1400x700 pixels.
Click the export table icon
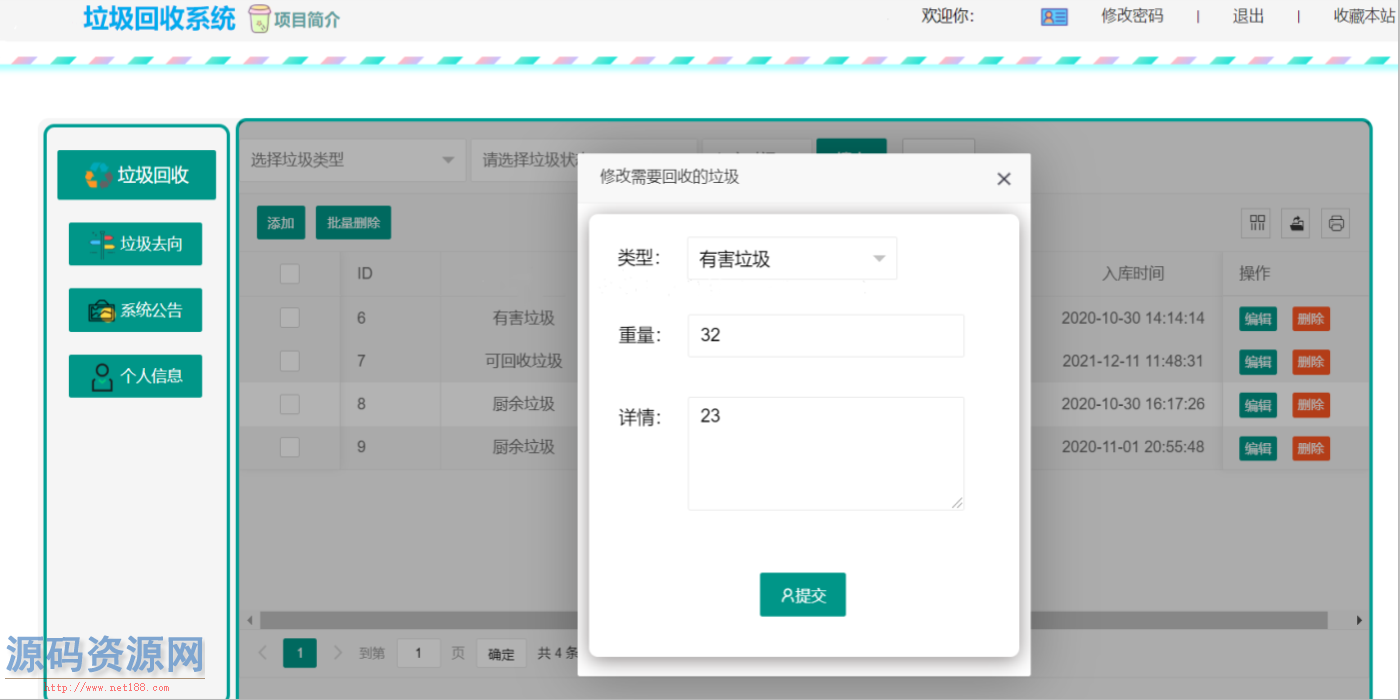point(1296,223)
